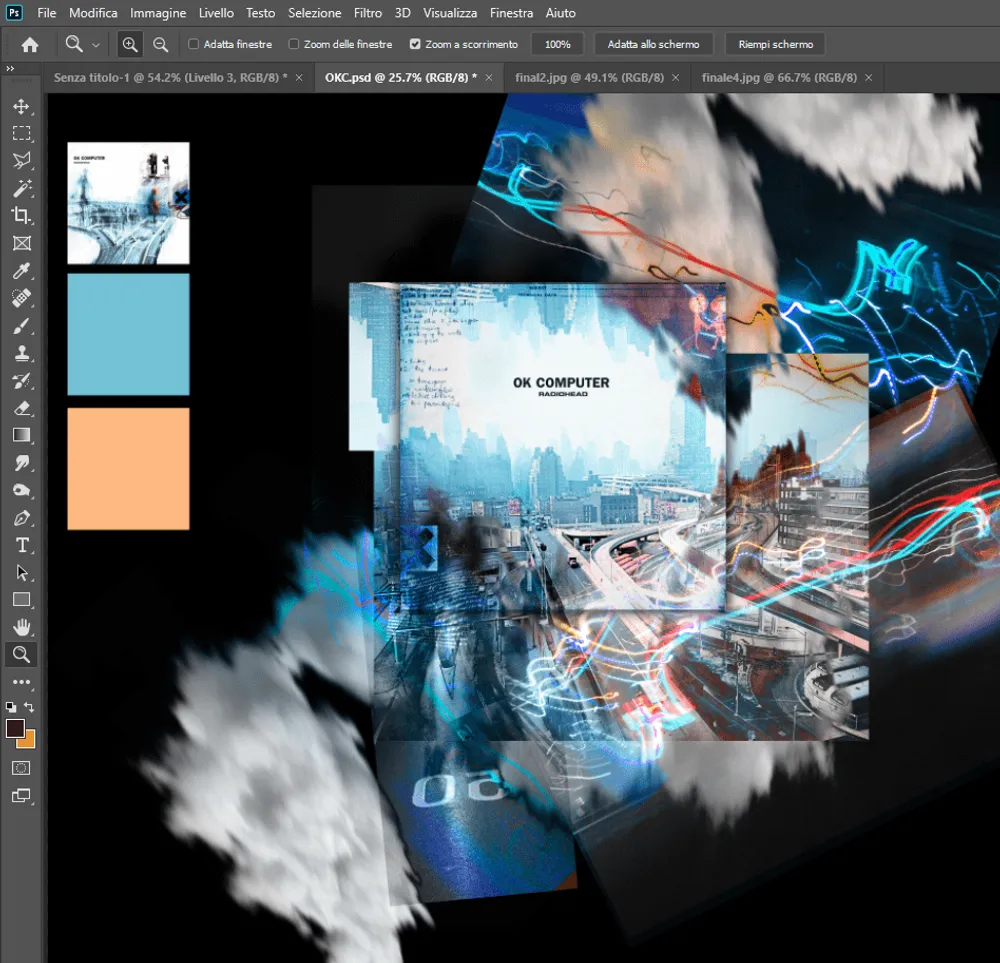Check the Zoom delle finestre option
1000x963 pixels.
pyautogui.click(x=294, y=45)
